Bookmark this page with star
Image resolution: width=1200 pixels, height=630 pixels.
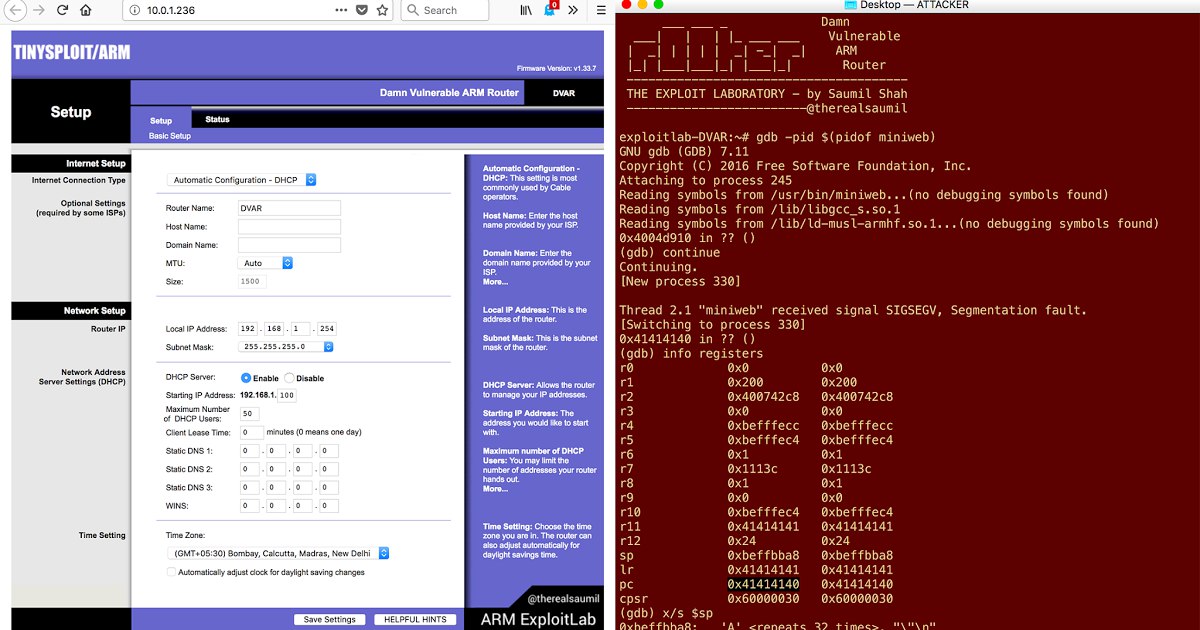(x=382, y=10)
